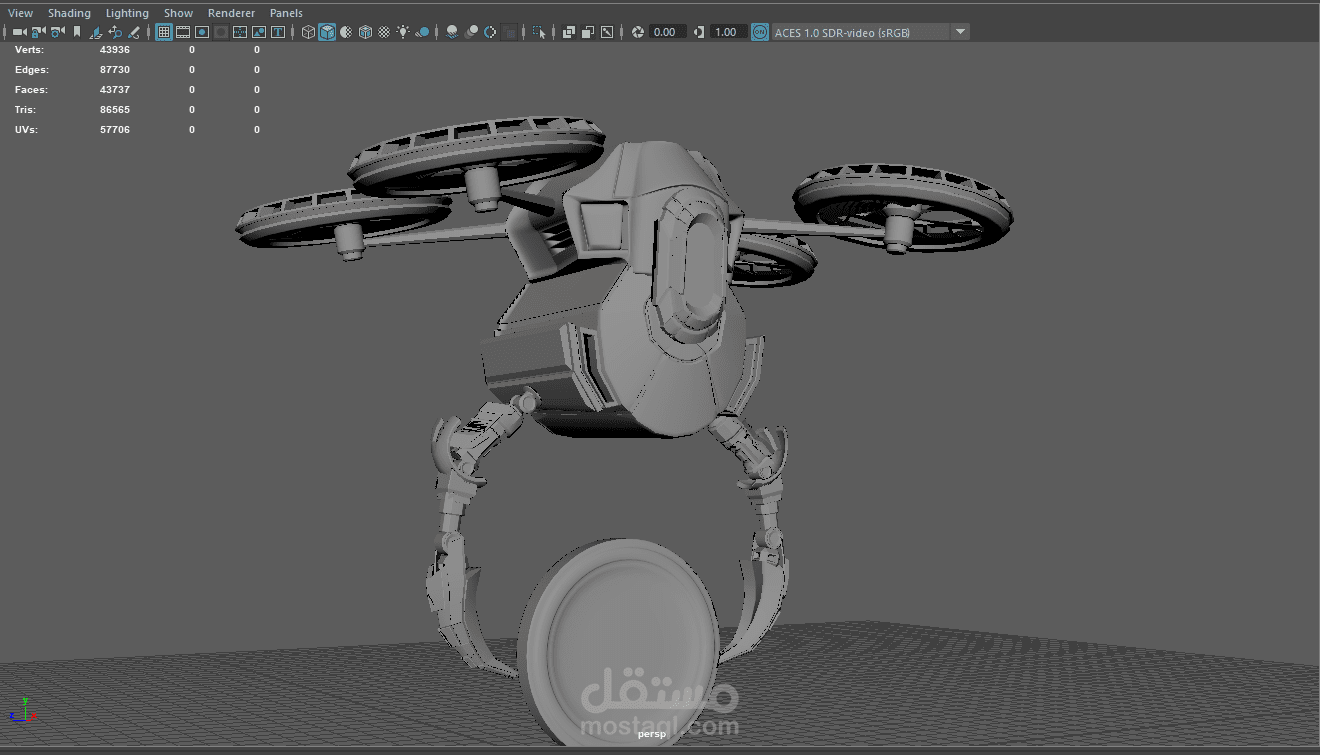Viewport: 1320px width, 755px height.
Task: Click the edge count 87730
Action: (x=115, y=70)
